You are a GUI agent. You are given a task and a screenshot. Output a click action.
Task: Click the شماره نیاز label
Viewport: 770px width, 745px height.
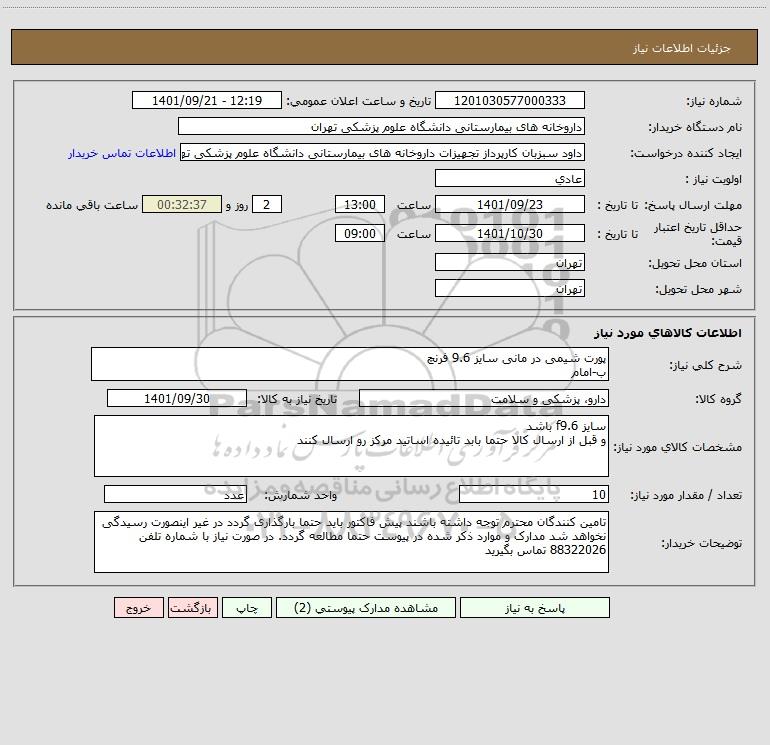714,102
